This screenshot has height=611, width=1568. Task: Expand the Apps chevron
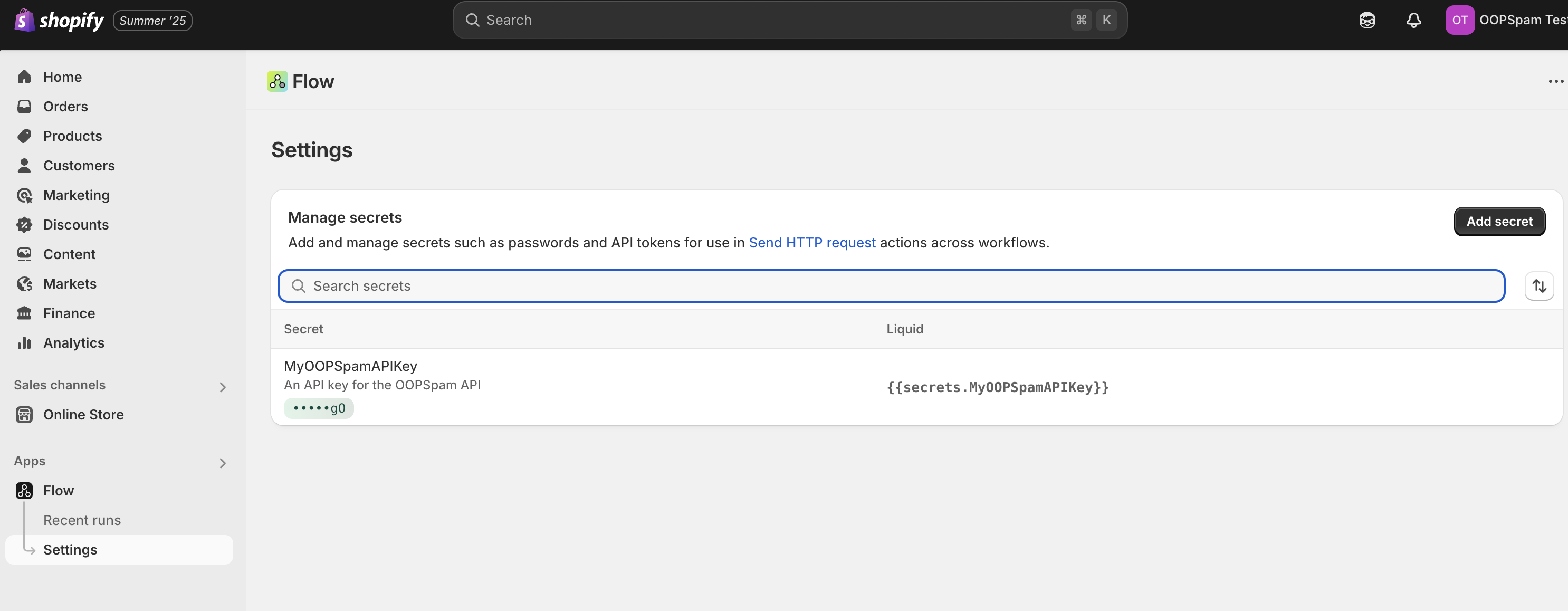point(223,463)
